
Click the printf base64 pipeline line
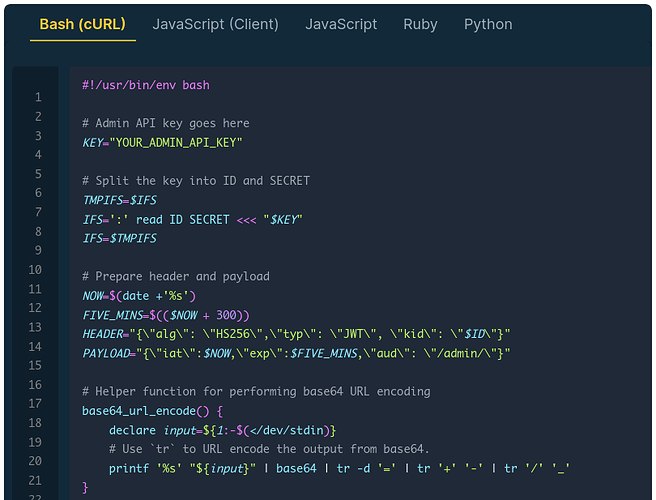pyautogui.click(x=339, y=469)
